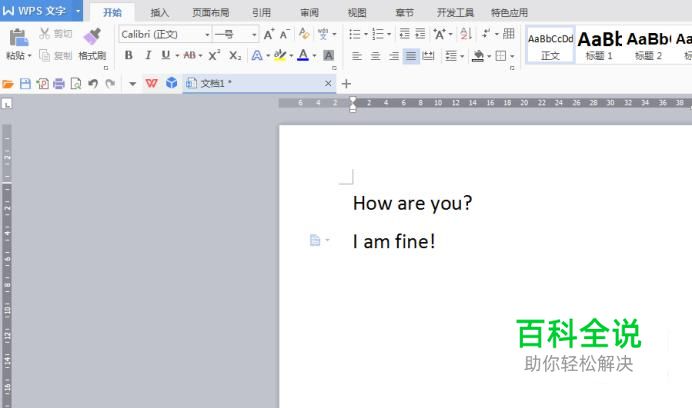The height and width of the screenshot is (408, 692).
Task: Save document with the floppy icon
Action: pos(25,83)
